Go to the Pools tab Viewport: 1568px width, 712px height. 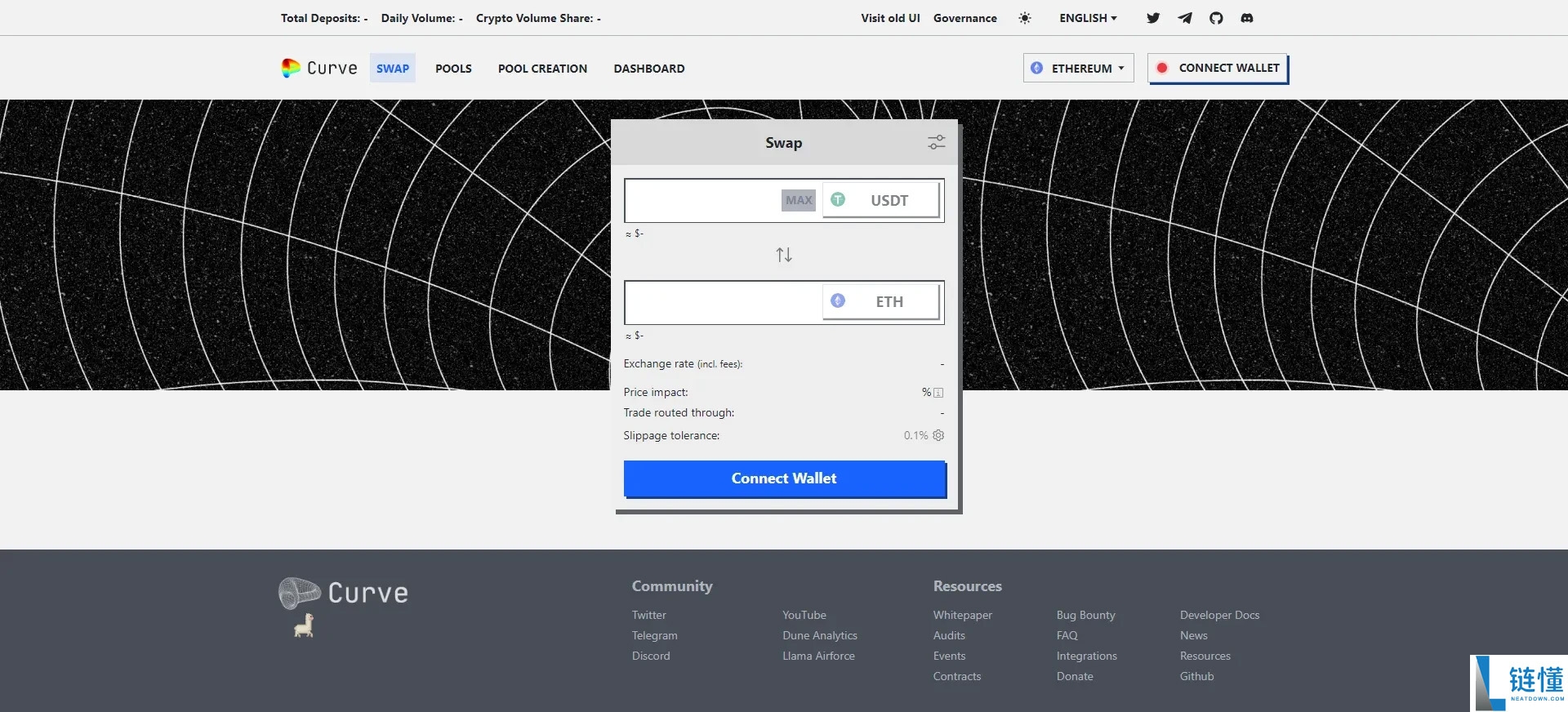coord(453,69)
